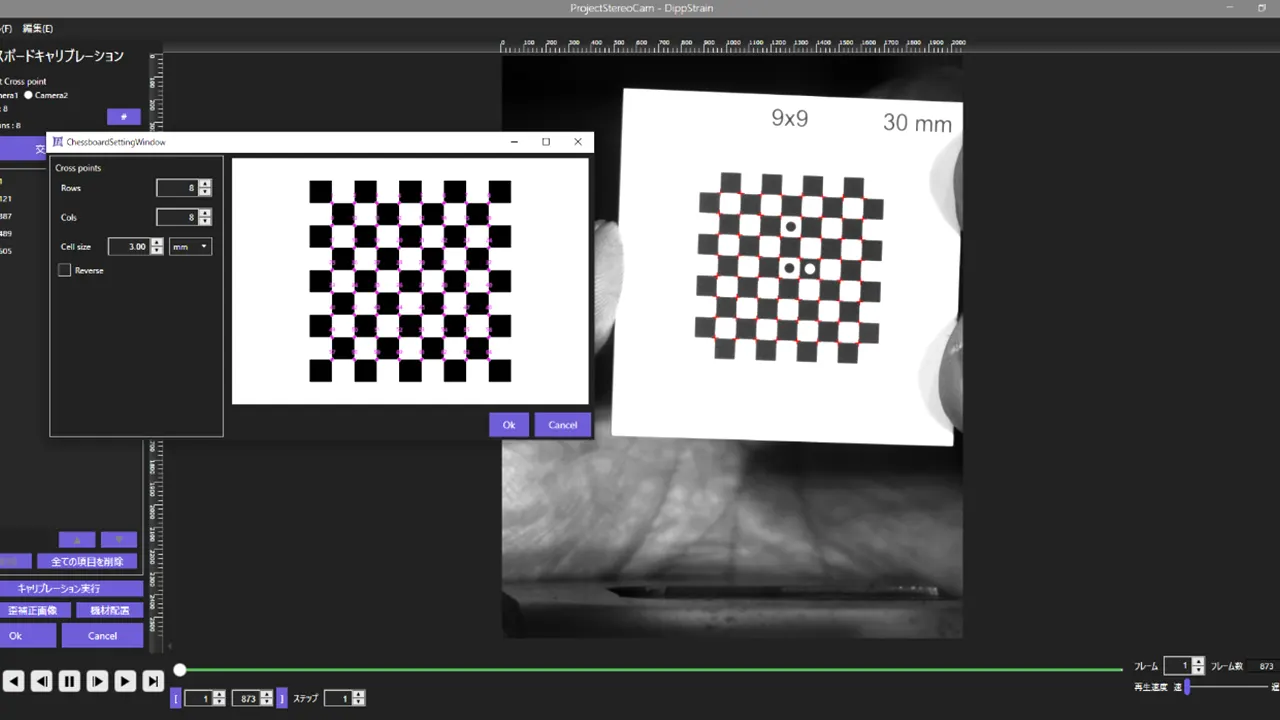Increase the Cell size value
Screen dimensions: 1280x720
click(157, 242)
